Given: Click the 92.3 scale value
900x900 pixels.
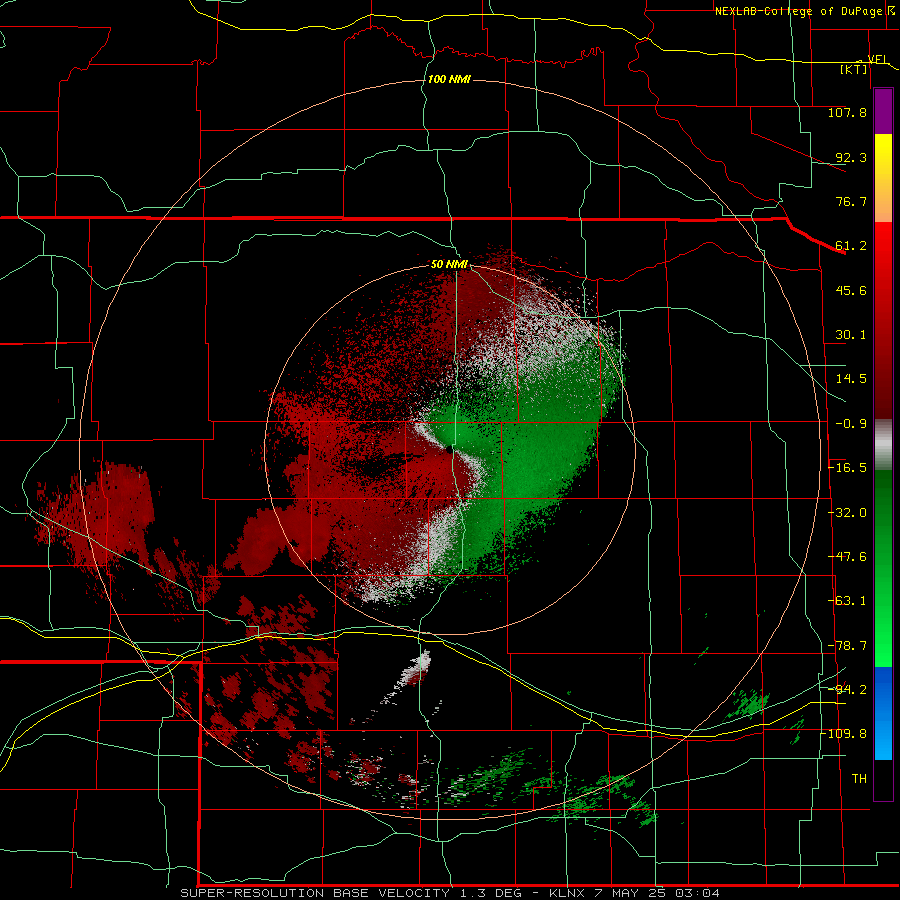Looking at the screenshot, I should pos(851,157).
